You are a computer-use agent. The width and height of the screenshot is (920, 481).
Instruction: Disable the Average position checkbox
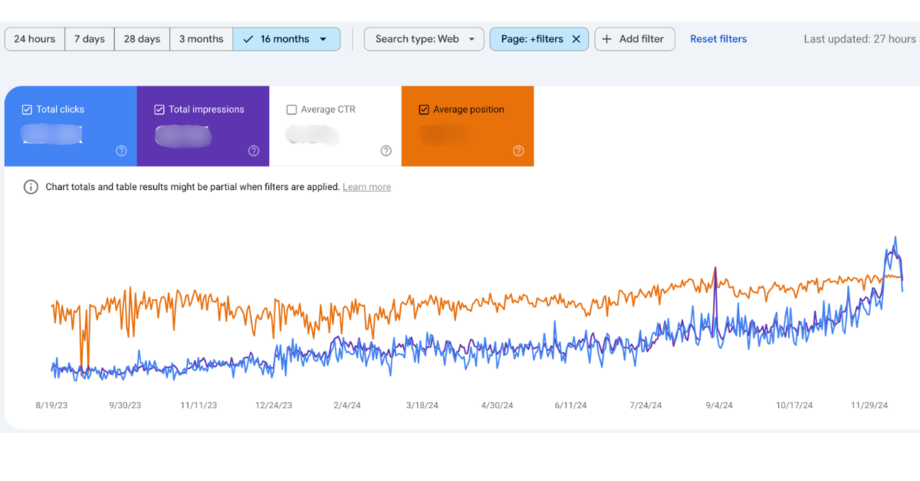coord(424,110)
